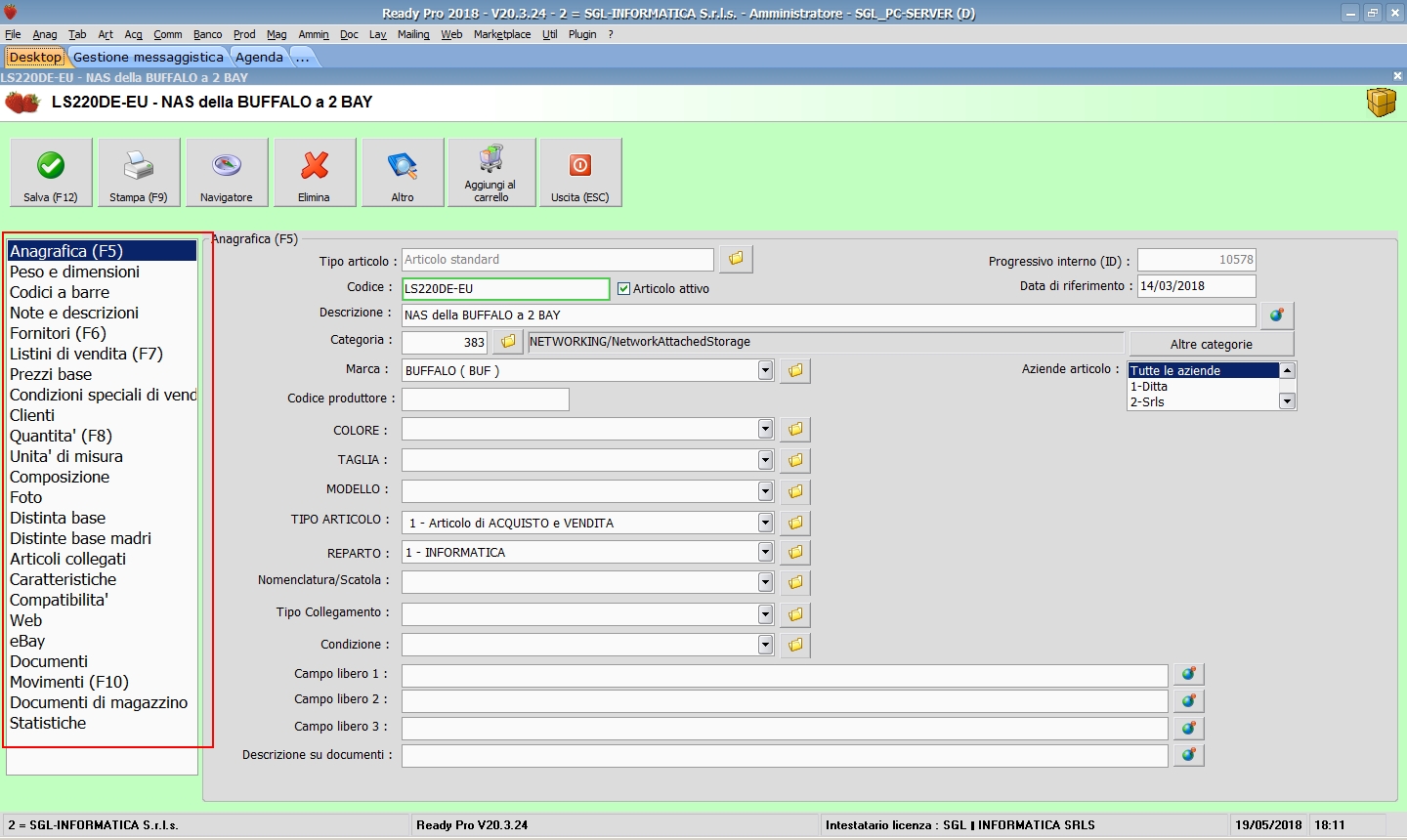The width and height of the screenshot is (1407, 840).
Task: Click the globe icon beside Campo libero 2
Action: 1189,700
